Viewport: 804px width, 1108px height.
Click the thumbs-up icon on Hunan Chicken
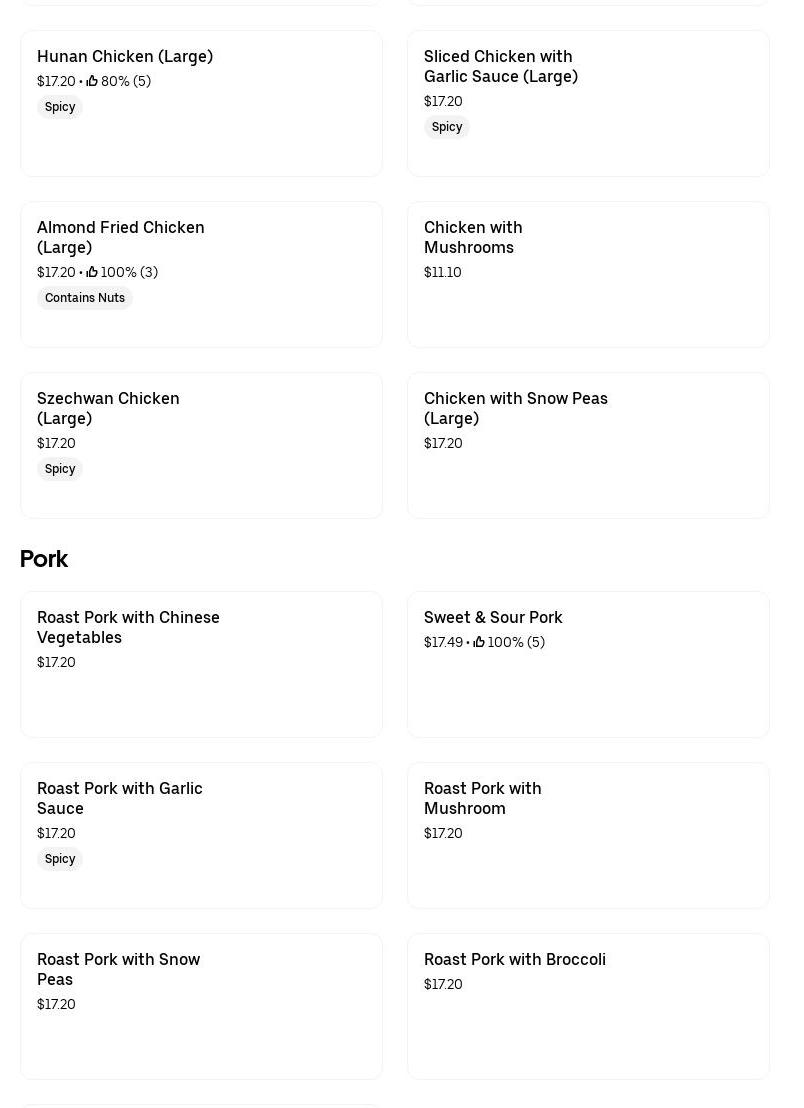click(x=92, y=81)
